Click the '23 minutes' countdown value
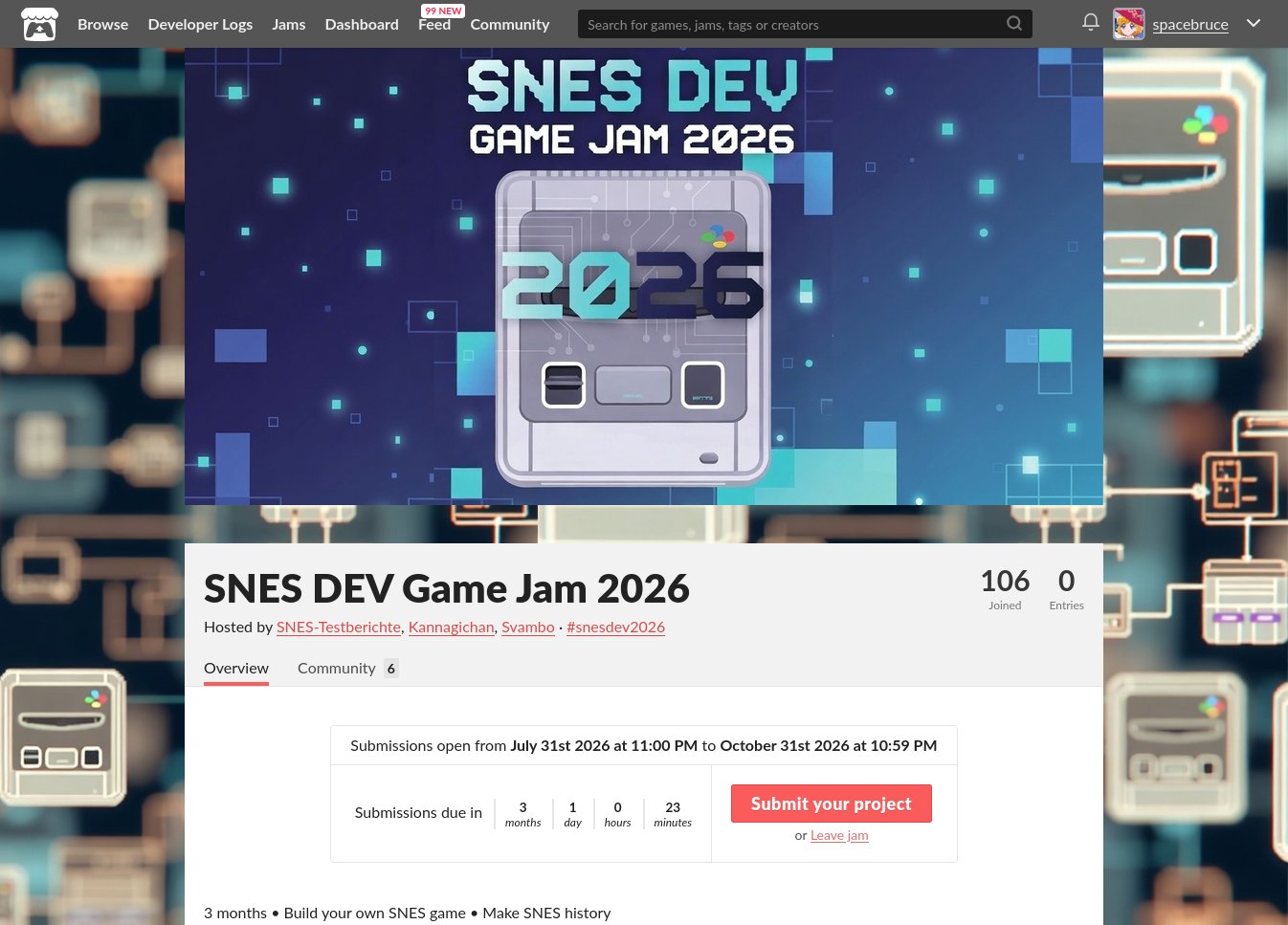 673,814
